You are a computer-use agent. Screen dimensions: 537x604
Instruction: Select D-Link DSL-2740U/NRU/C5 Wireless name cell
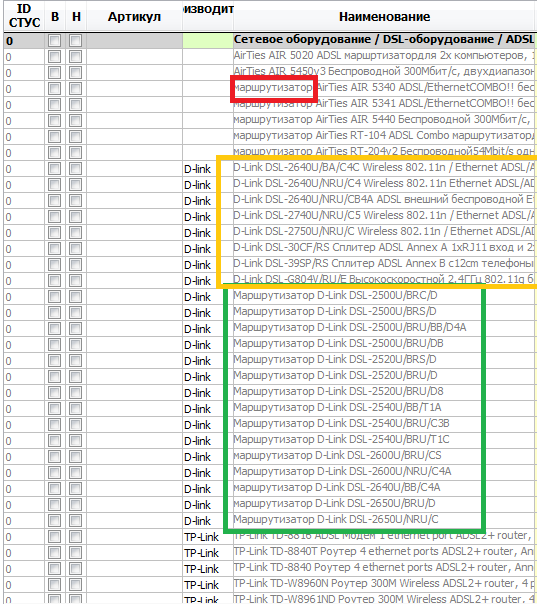point(384,216)
